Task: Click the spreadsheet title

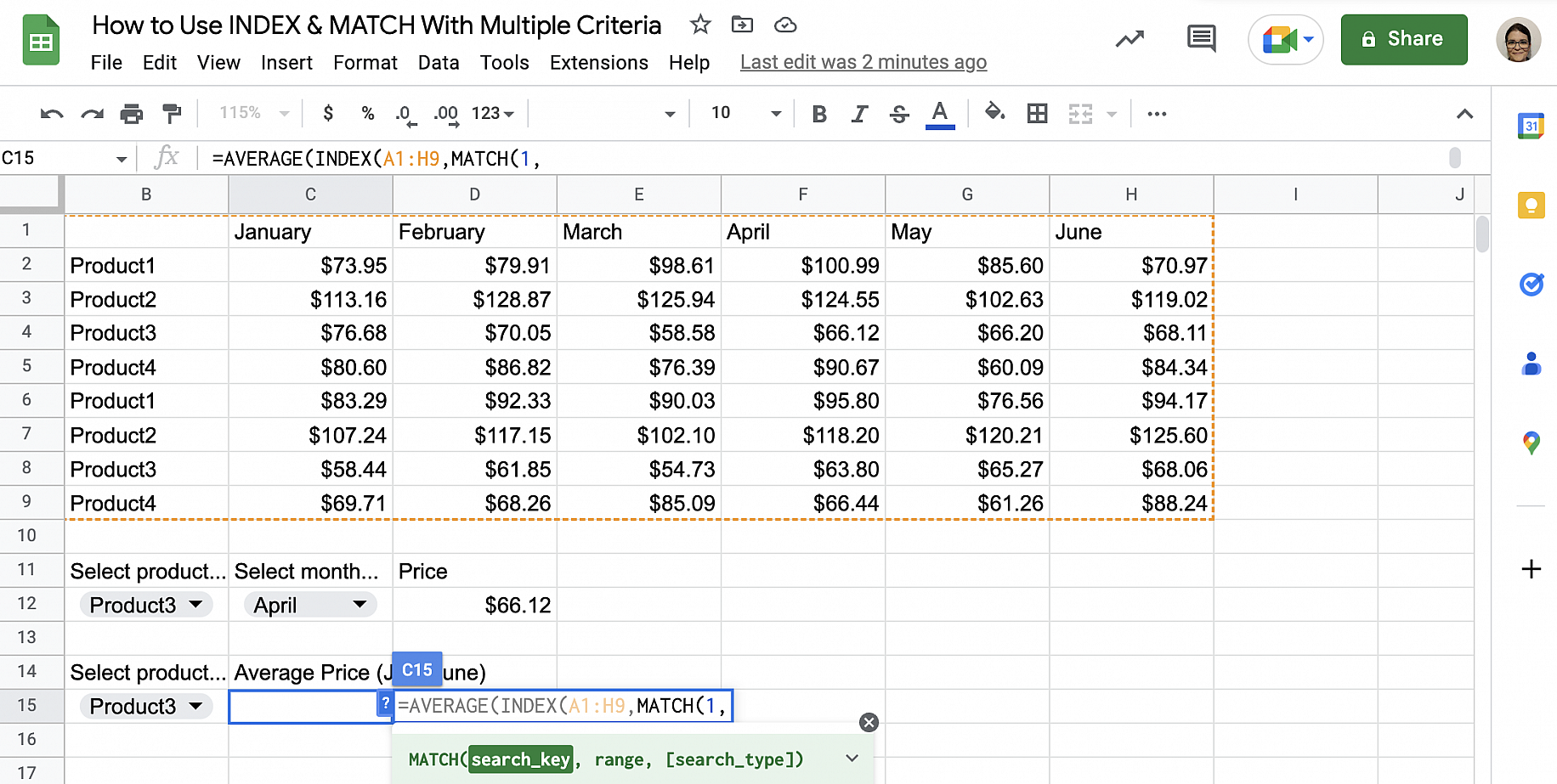Action: [x=377, y=25]
